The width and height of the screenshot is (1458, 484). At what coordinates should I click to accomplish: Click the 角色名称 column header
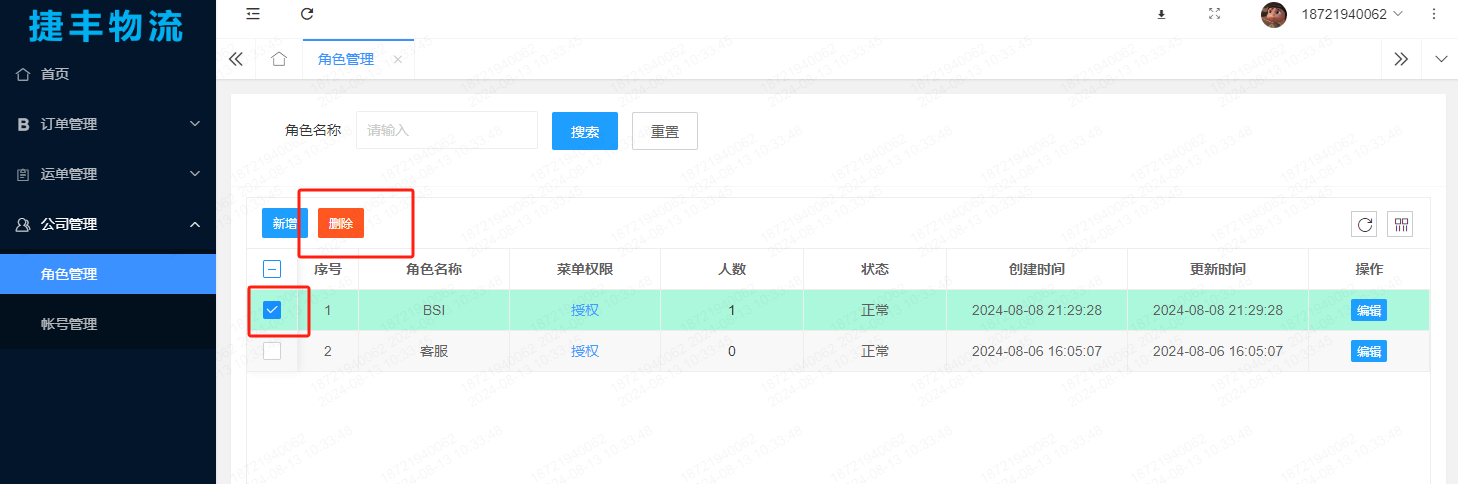point(434,269)
